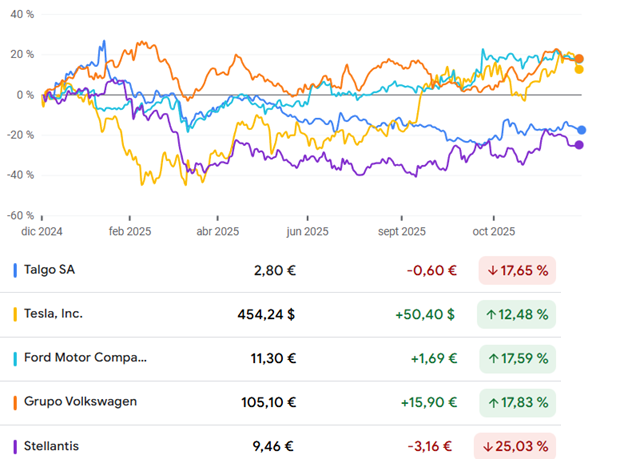This screenshot has width=617, height=459.
Task: Click Ford's green 17,59 % change badge
Action: coord(518,358)
